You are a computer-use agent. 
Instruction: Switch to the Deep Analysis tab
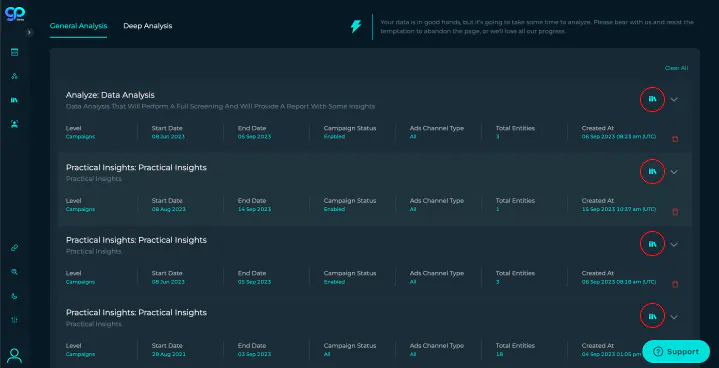tap(148, 26)
